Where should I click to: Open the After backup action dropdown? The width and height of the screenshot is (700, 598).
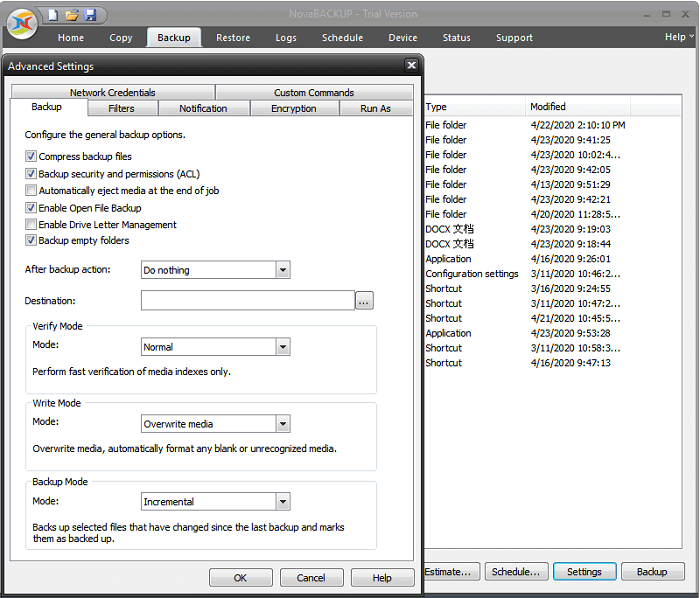pos(283,270)
